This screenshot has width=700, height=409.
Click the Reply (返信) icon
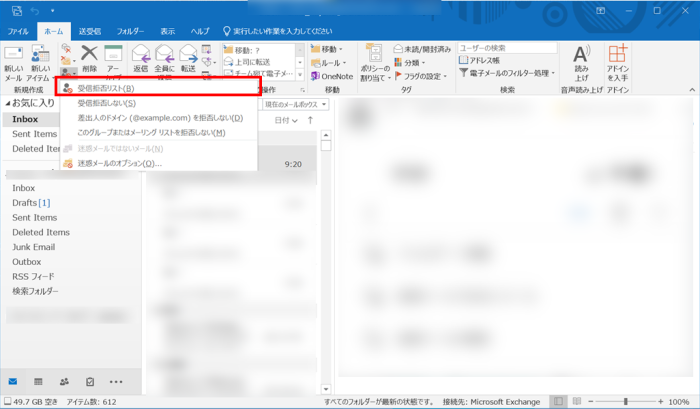(x=140, y=58)
